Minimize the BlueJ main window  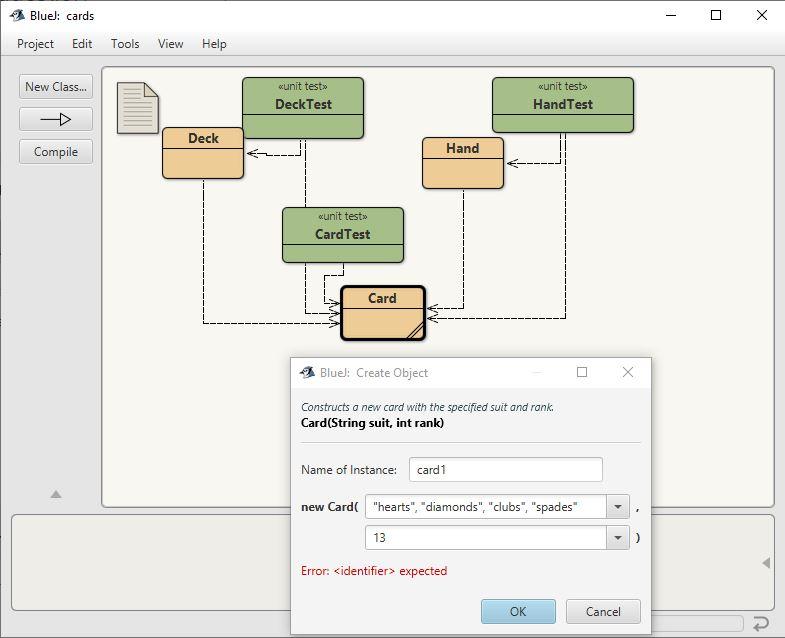pos(671,16)
